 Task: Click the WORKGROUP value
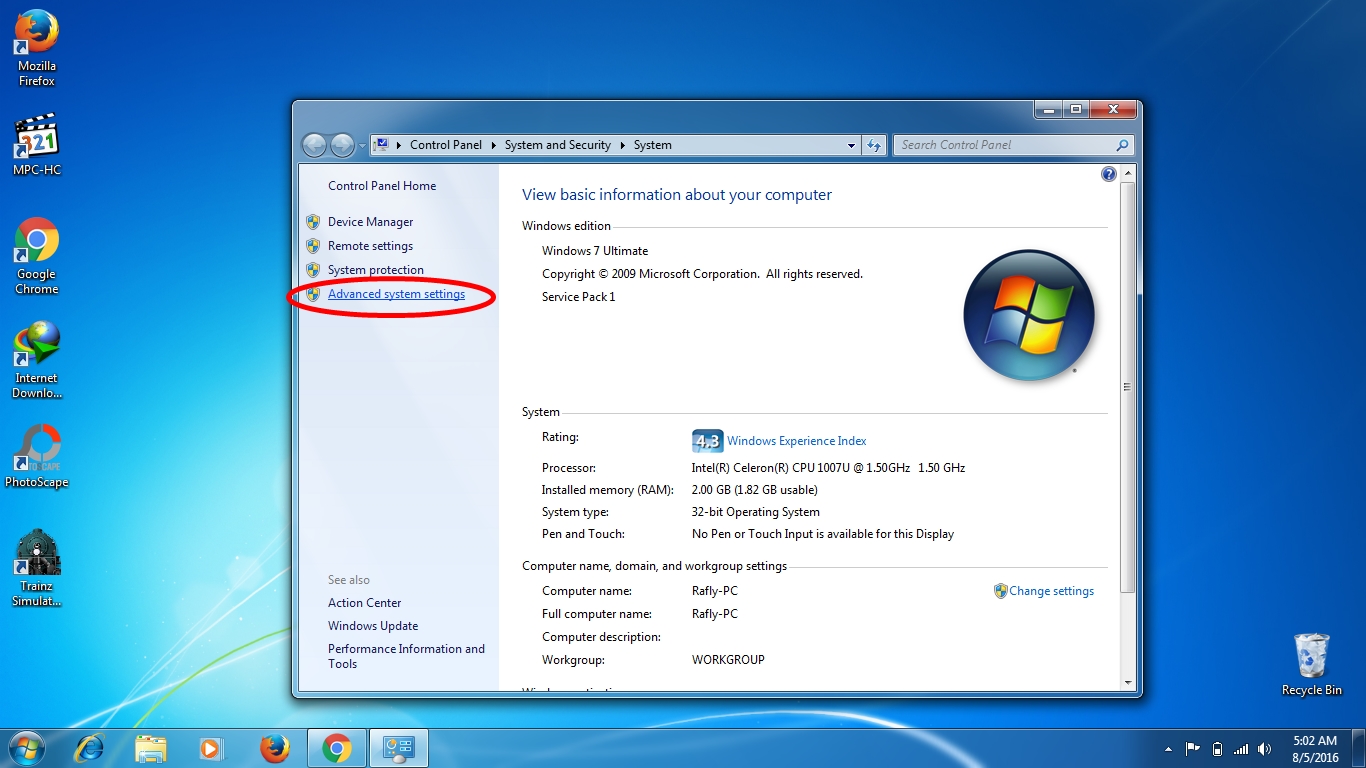[x=728, y=660]
